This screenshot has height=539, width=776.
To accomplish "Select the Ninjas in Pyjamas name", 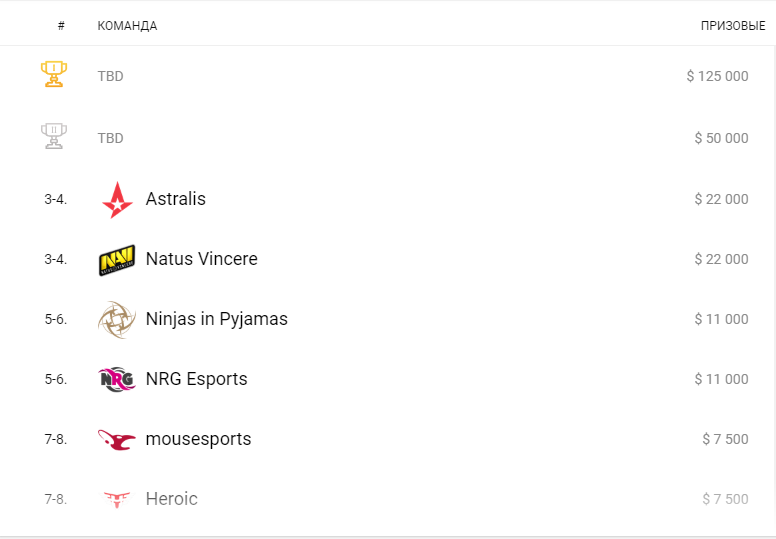I will (216, 319).
